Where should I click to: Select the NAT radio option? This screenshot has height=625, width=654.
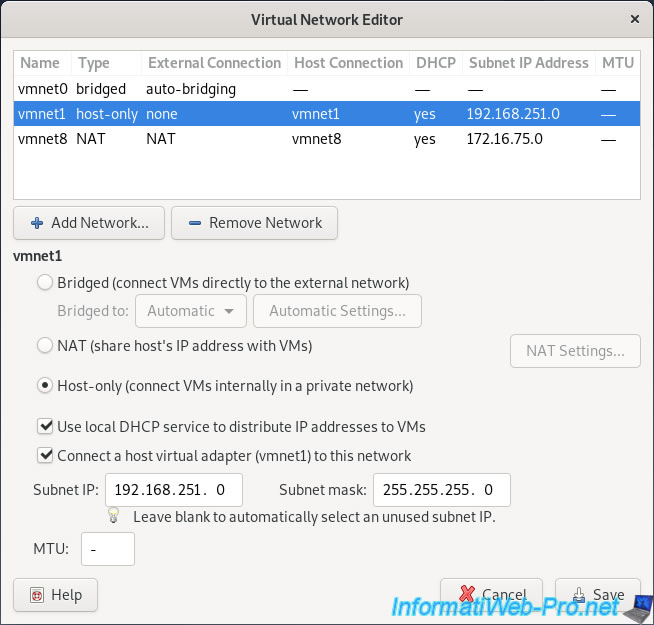coord(45,346)
